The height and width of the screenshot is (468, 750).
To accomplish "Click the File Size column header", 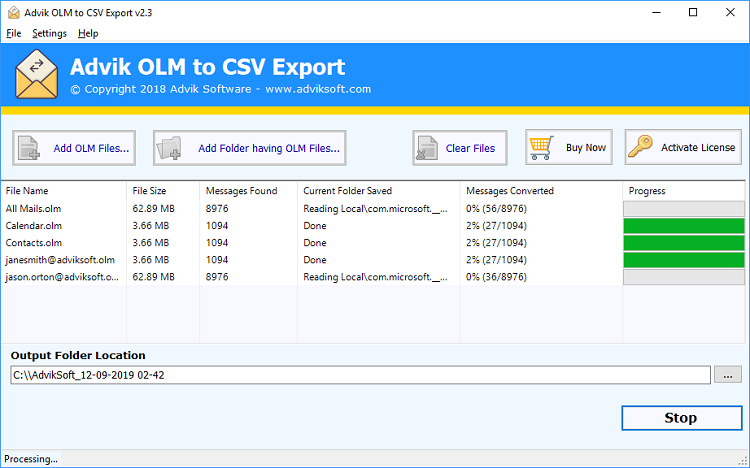I will [x=163, y=190].
